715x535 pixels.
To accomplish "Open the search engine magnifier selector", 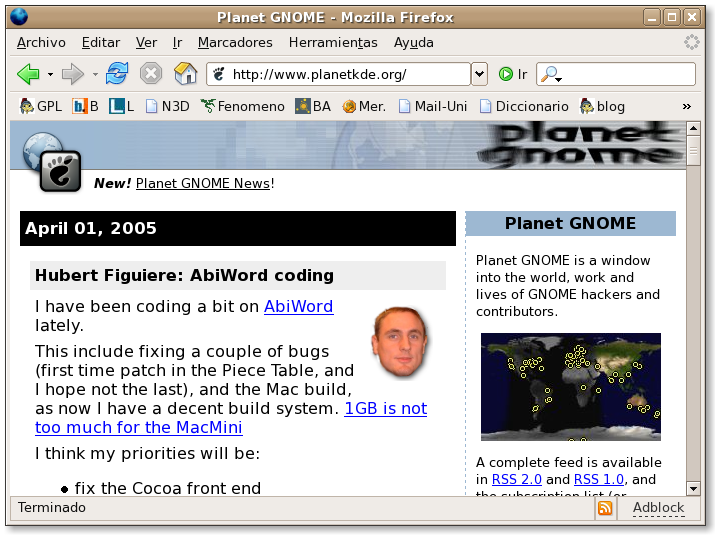I will coord(551,74).
